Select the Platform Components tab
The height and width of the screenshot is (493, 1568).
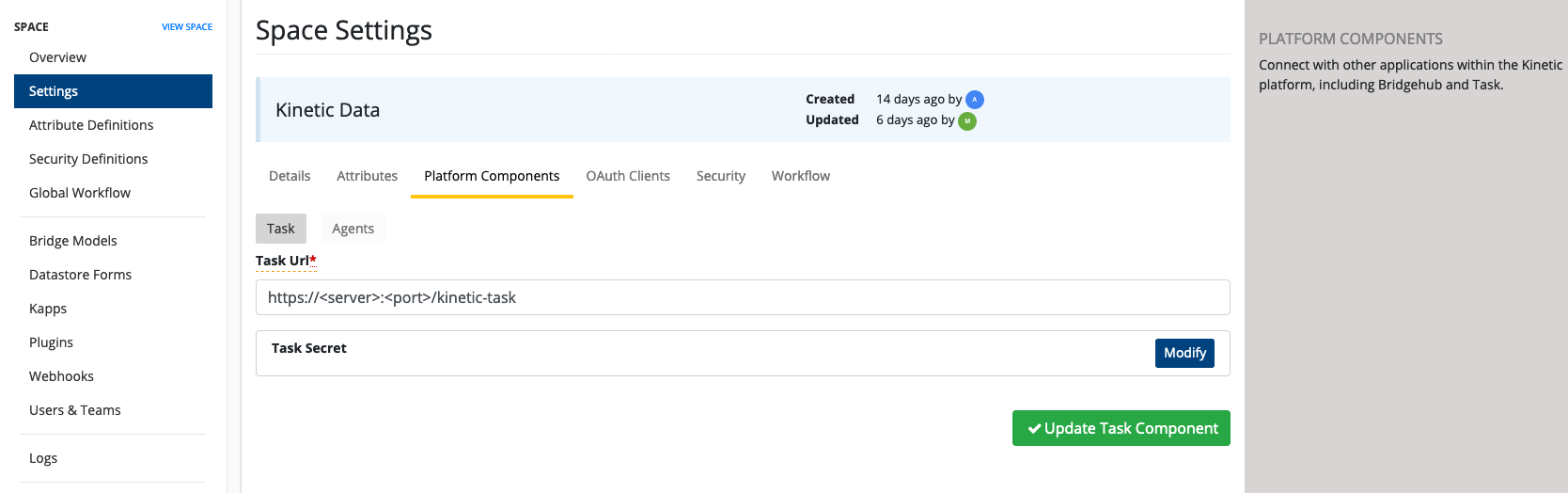click(492, 176)
